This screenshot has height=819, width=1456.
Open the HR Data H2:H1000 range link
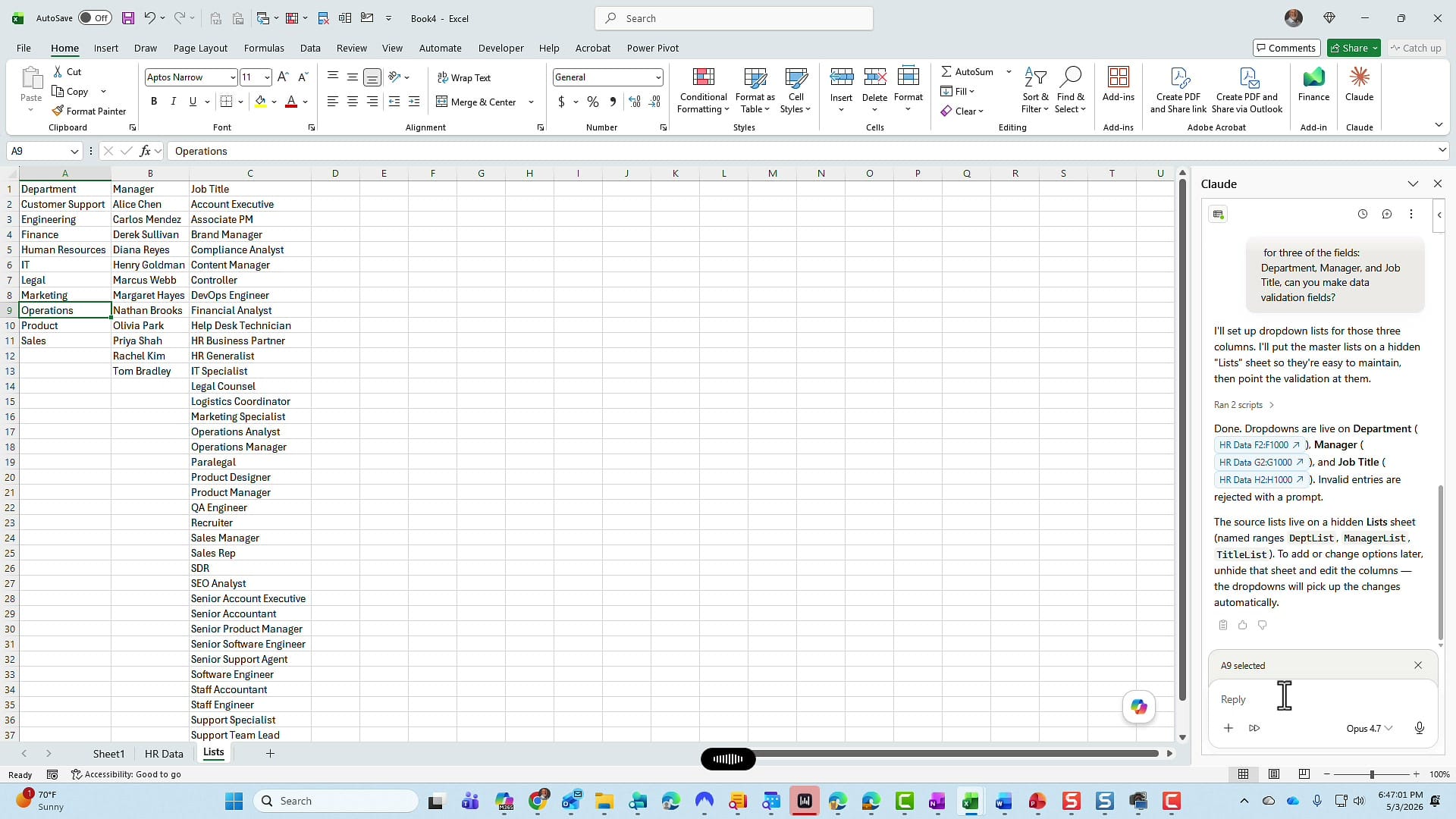pos(1261,479)
